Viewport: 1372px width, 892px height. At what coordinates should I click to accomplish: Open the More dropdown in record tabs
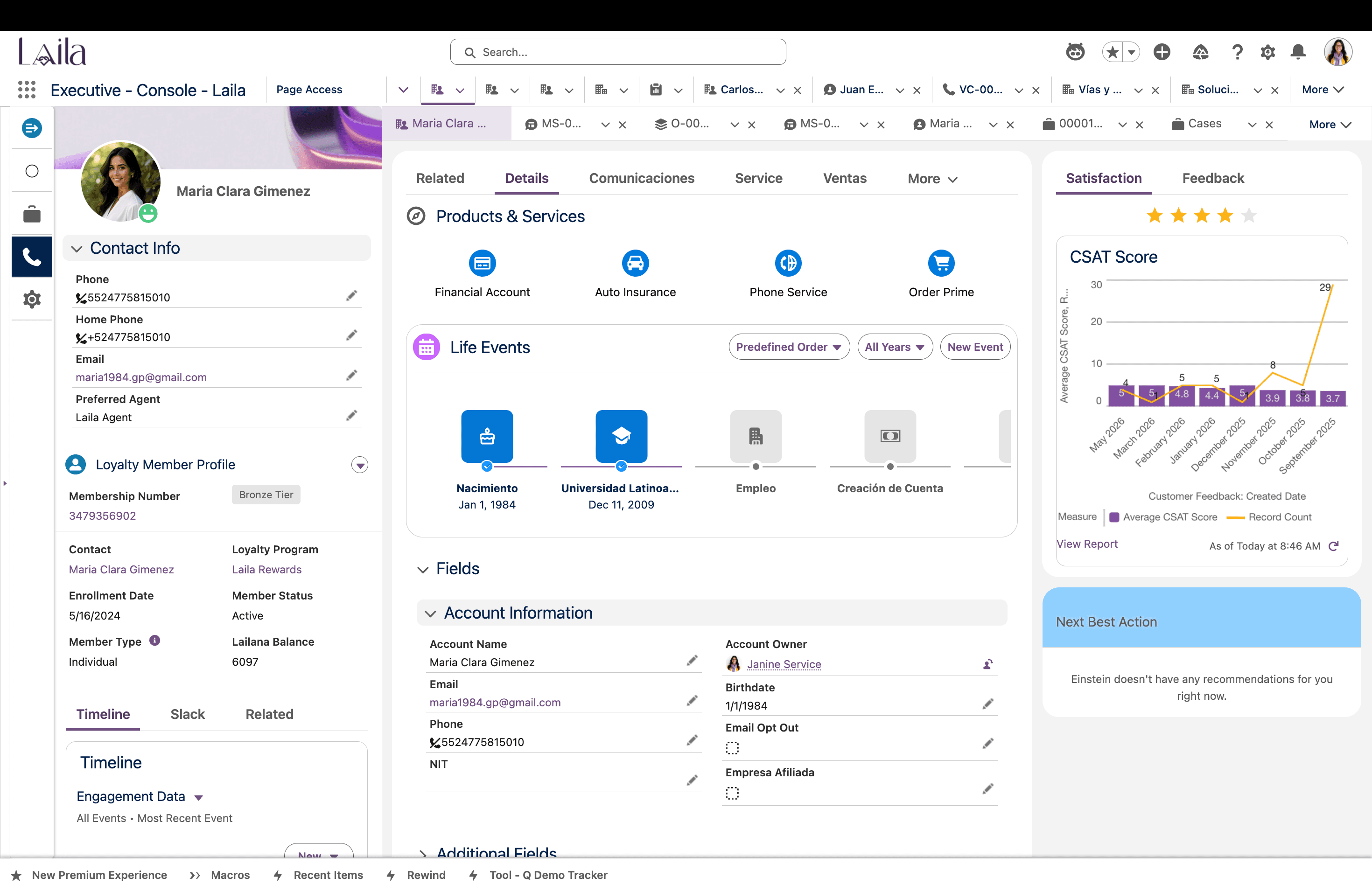pos(932,179)
